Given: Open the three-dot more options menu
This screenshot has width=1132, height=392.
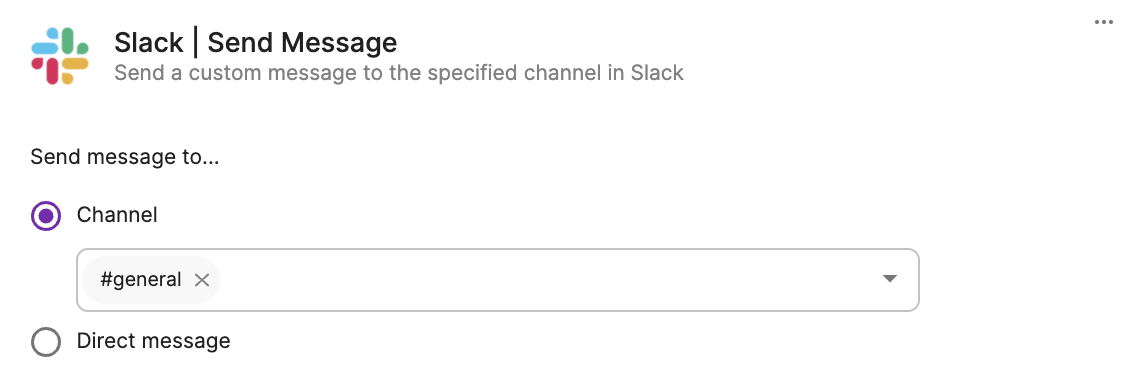Looking at the screenshot, I should 1103,22.
